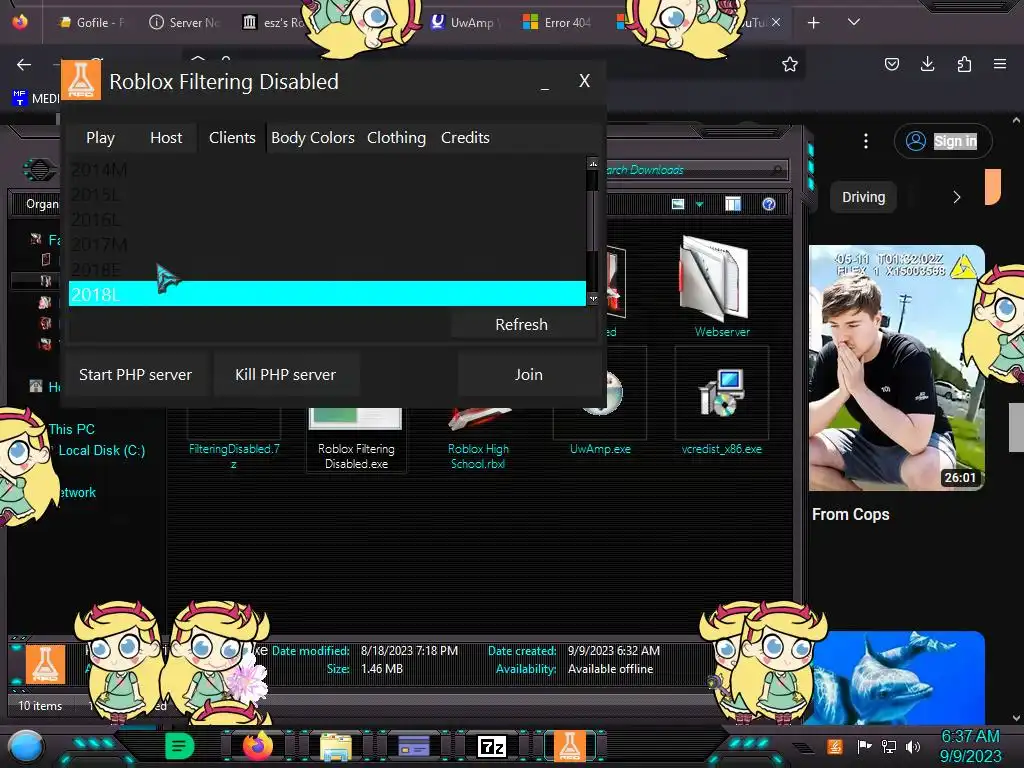The width and height of the screenshot is (1024, 768).
Task: Open Firefox downloads icon
Action: pos(927,64)
